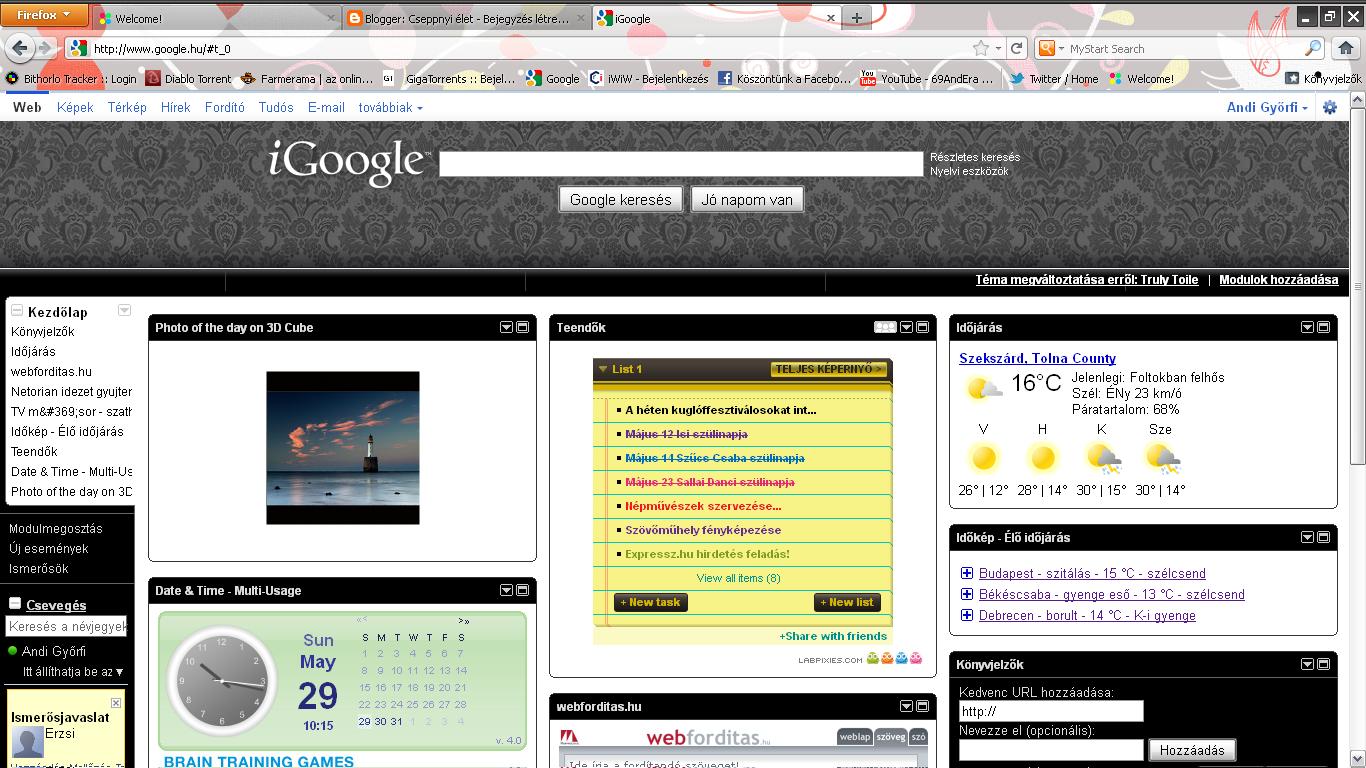This screenshot has width=1366, height=768.
Task: Open the Firefox application menu
Action: coord(45,15)
